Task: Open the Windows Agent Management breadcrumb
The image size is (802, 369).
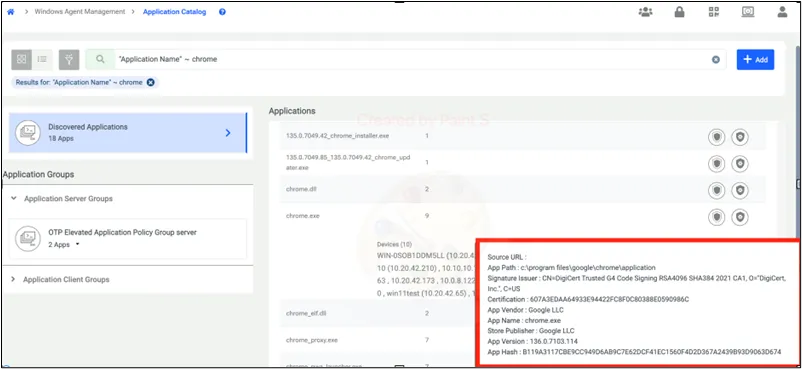Action: pos(80,12)
